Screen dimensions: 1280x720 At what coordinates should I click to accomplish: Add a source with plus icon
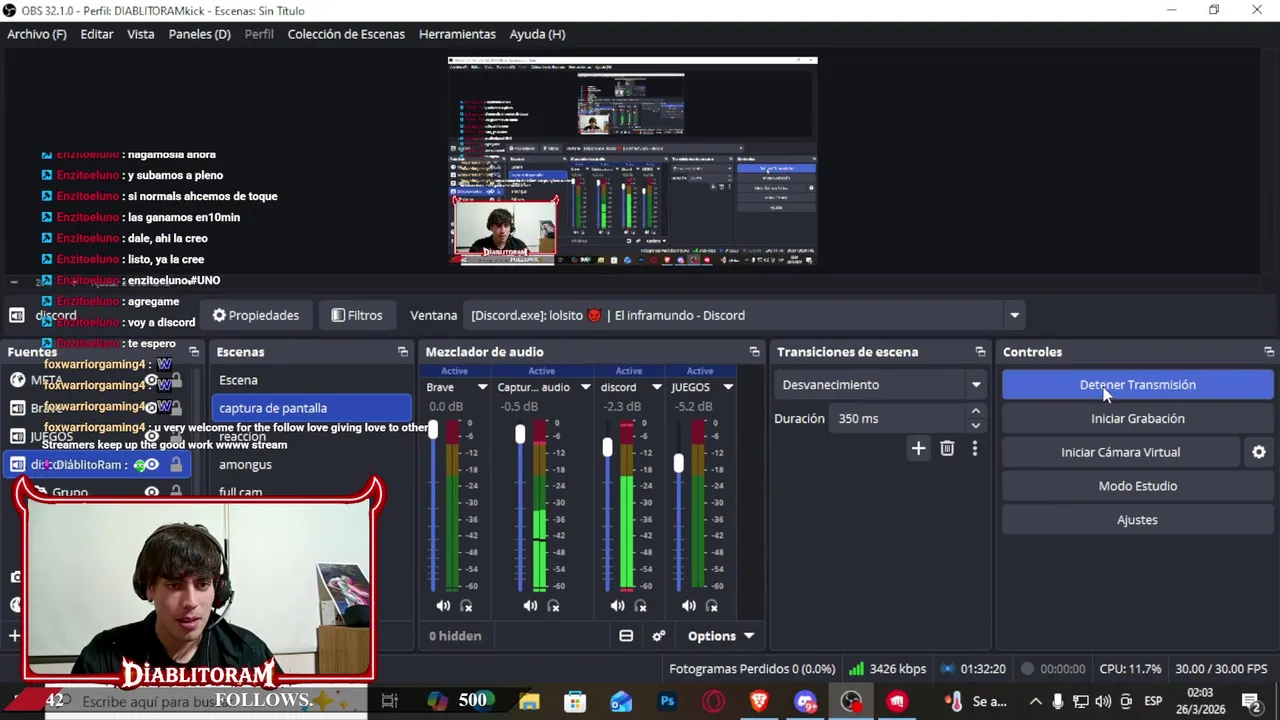point(15,635)
